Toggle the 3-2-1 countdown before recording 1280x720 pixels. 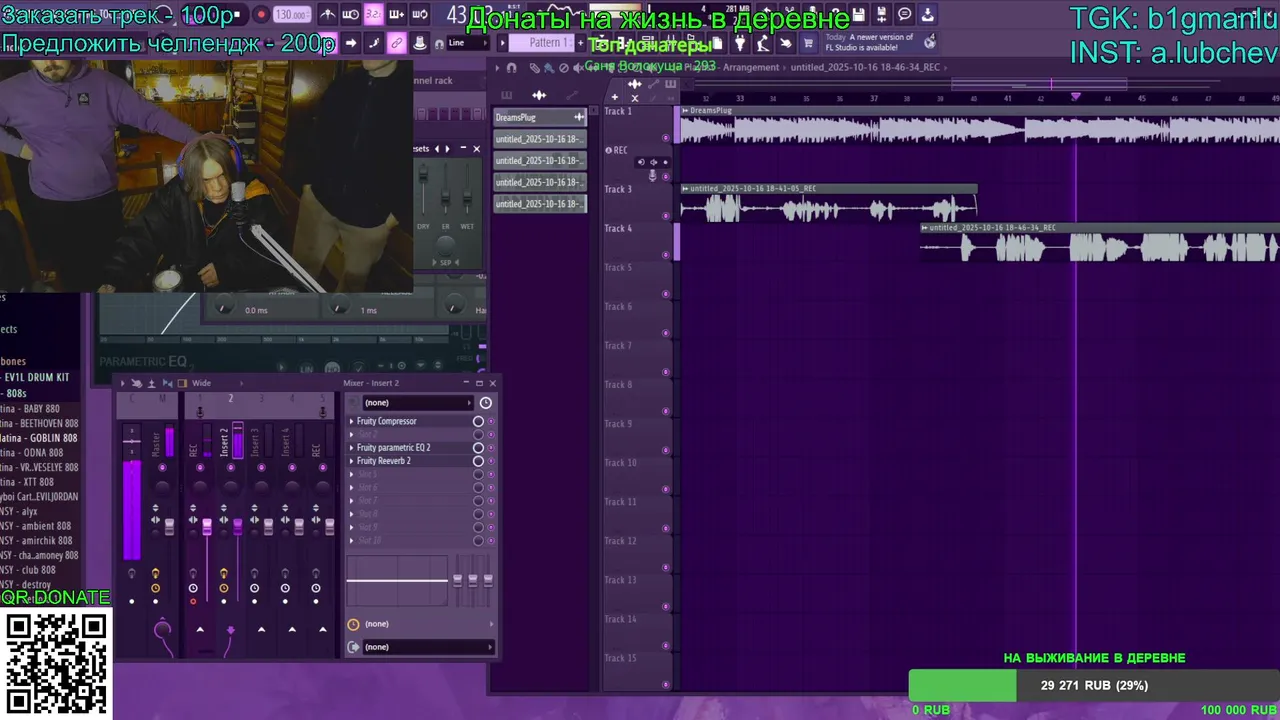[373, 14]
